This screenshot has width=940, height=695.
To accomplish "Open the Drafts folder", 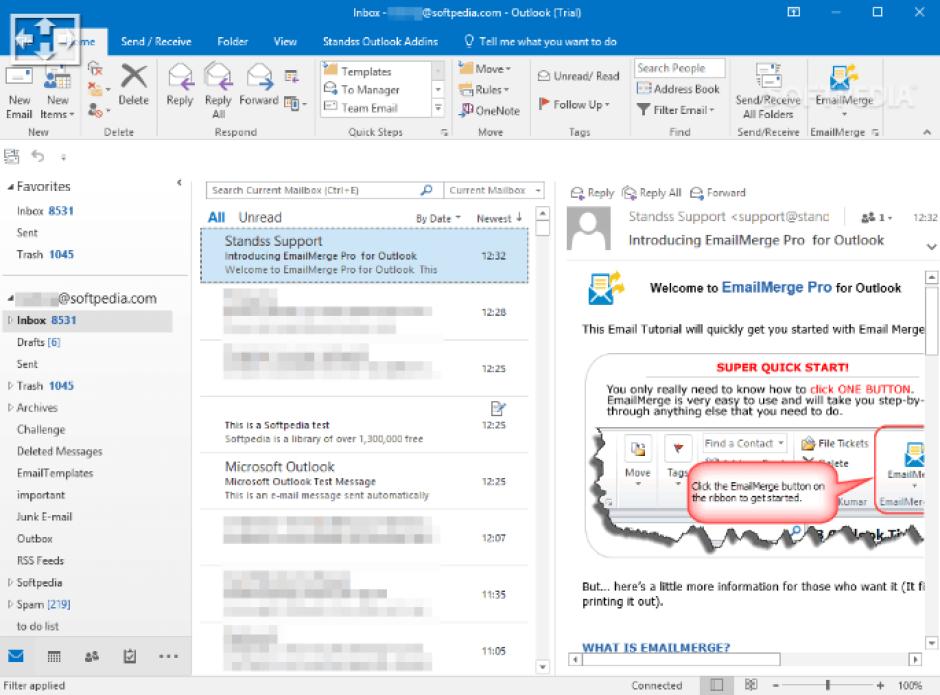I will 38,342.
